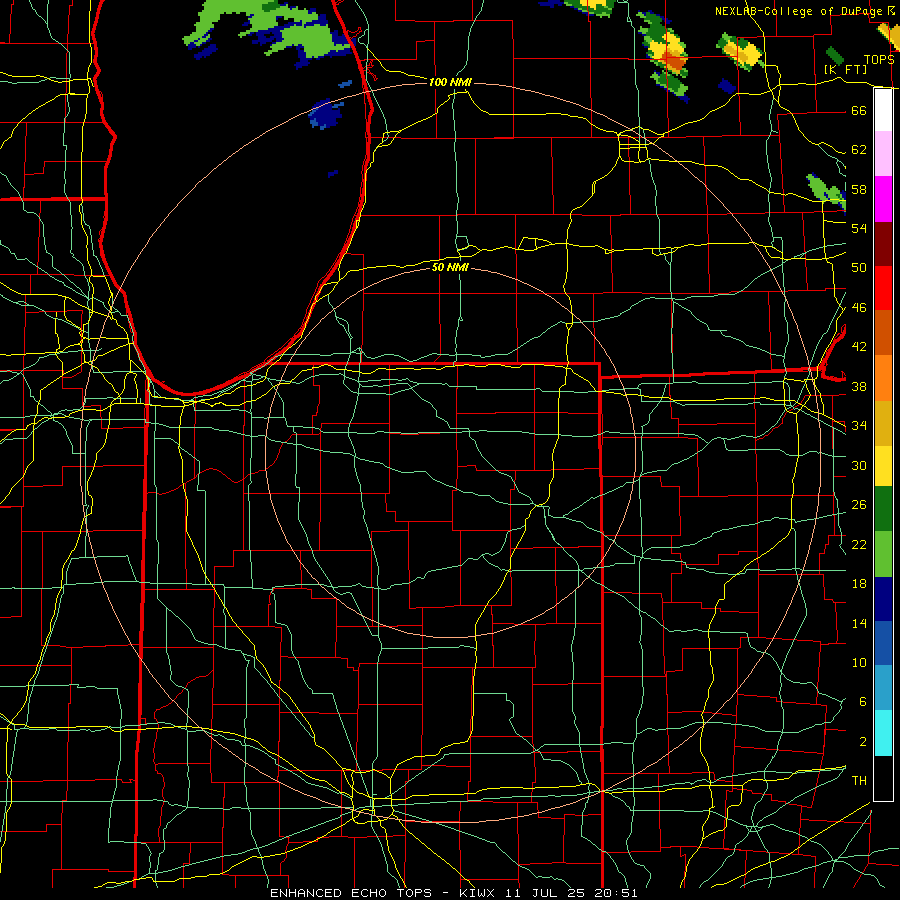Select the '22' legend value
900x900 pixels.
859,544
